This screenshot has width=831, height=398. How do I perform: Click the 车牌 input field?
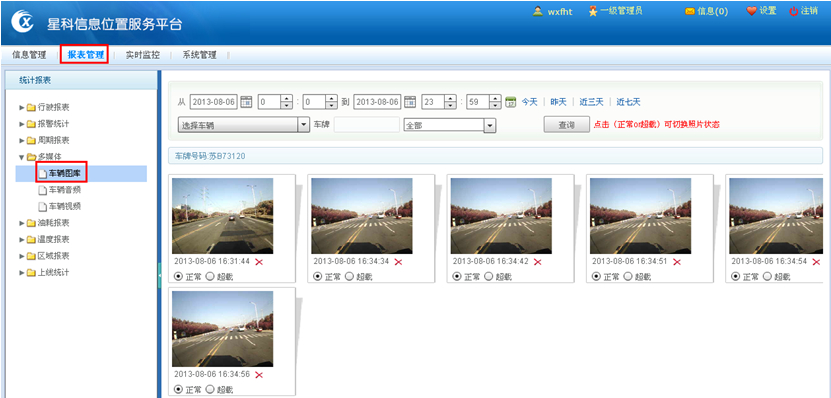point(367,125)
